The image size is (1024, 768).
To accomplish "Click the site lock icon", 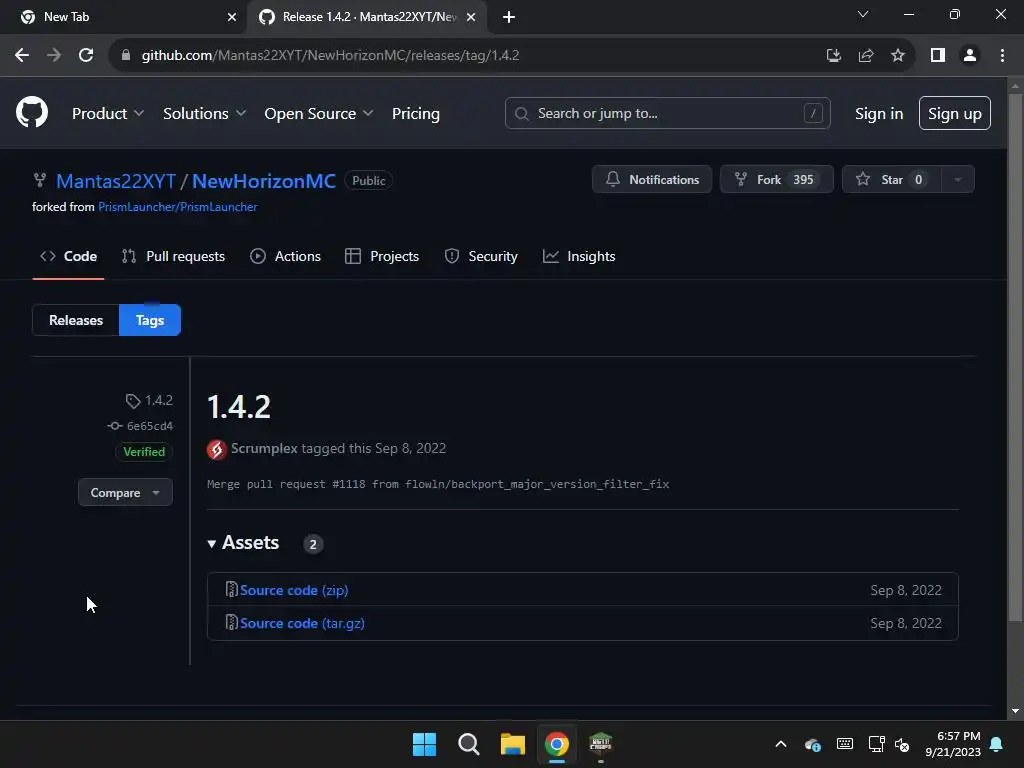I will click(126, 56).
